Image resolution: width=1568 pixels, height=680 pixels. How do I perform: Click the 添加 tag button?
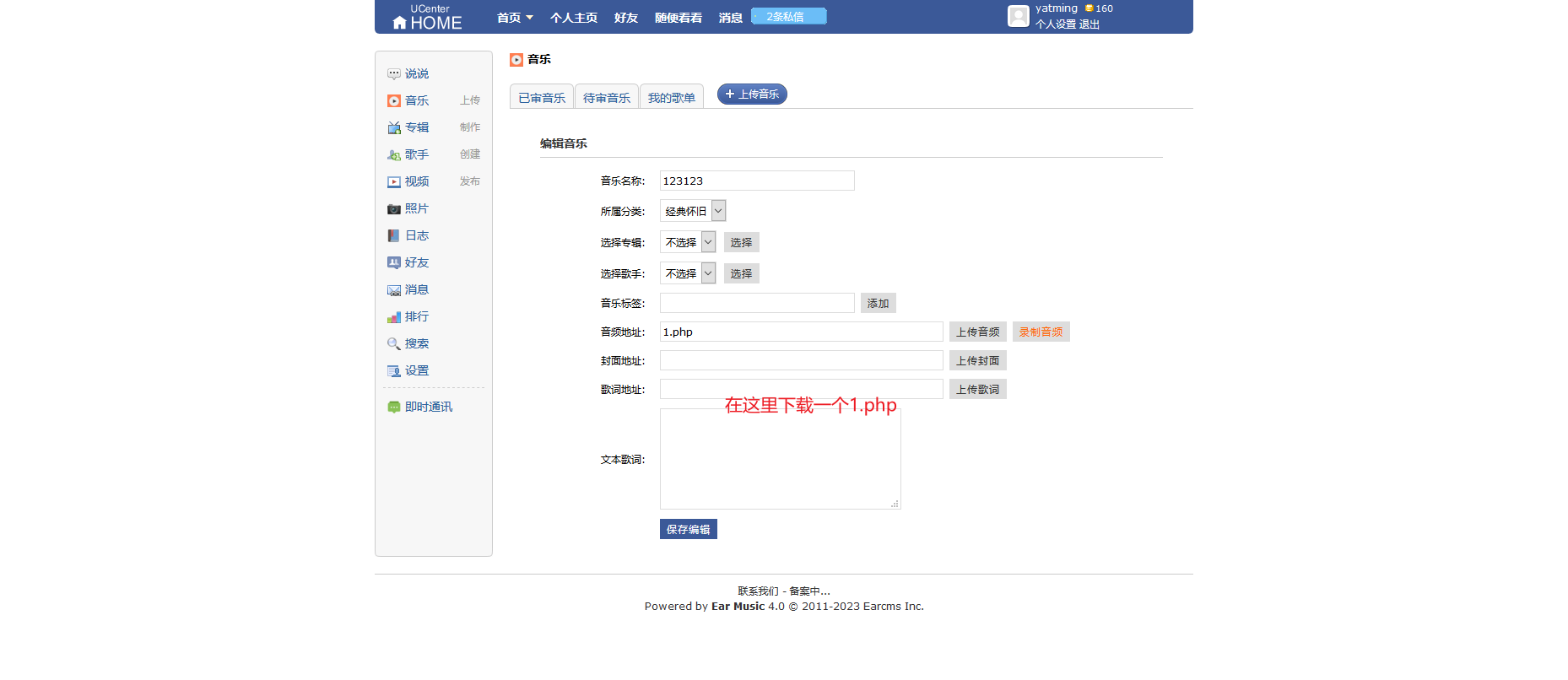tap(879, 303)
